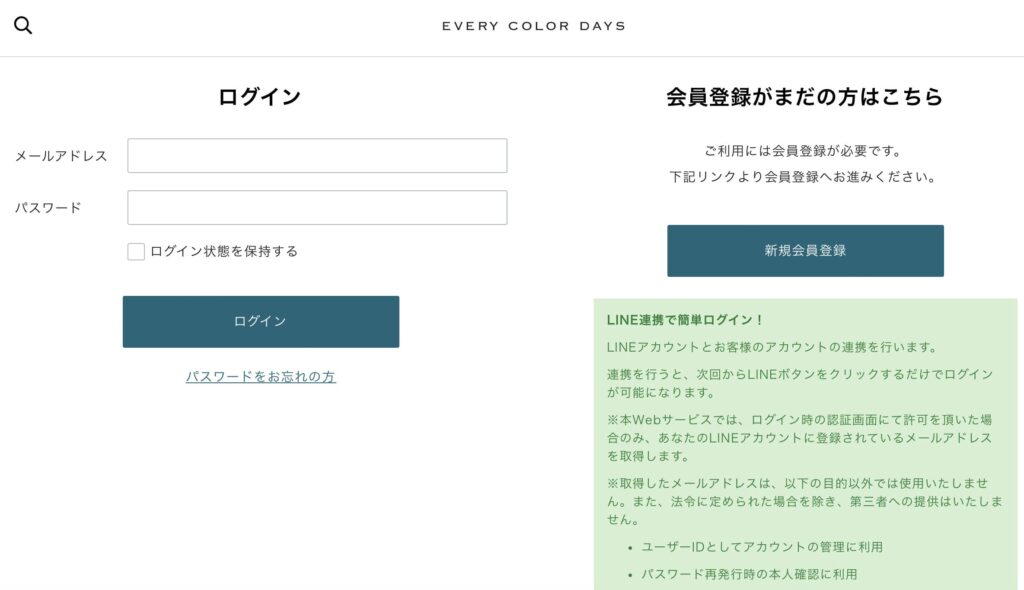Submit with the ログイン button
The height and width of the screenshot is (590, 1024).
click(x=261, y=321)
